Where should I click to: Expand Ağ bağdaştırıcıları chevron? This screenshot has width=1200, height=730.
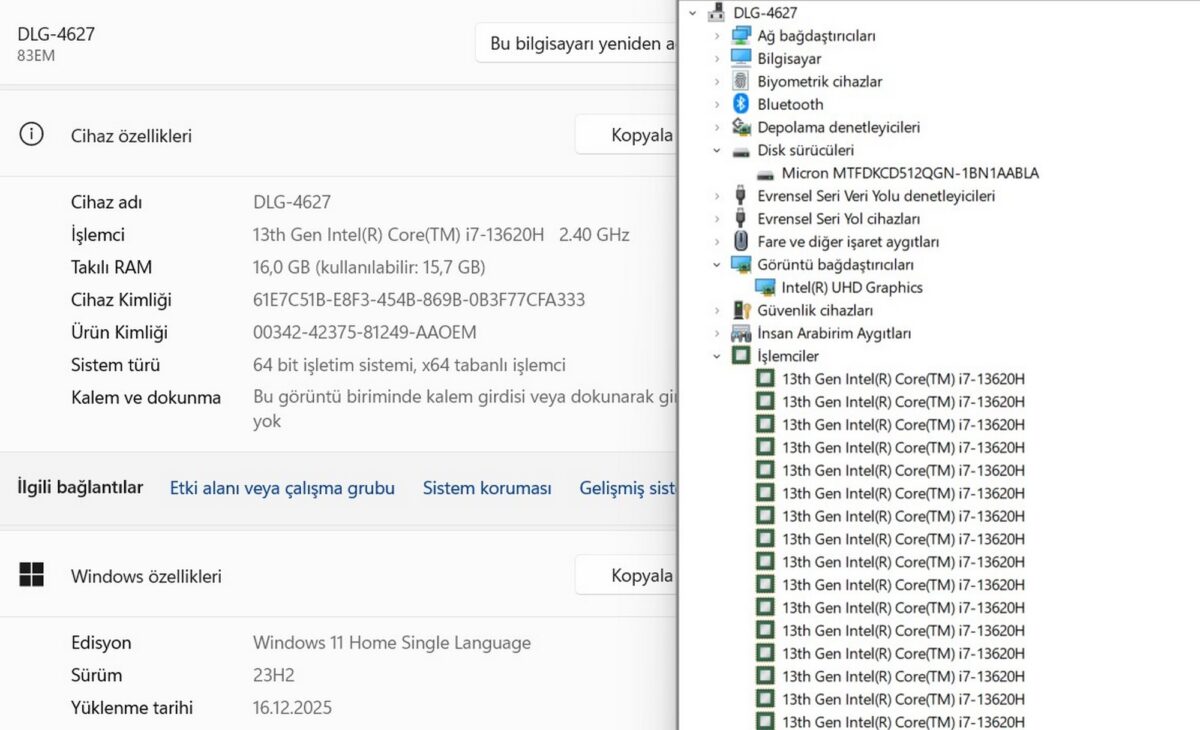pyautogui.click(x=717, y=36)
